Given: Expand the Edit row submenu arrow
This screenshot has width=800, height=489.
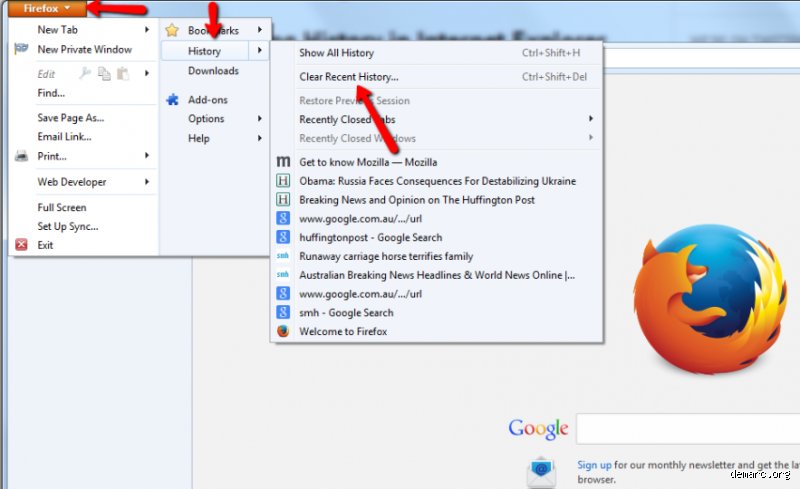Looking at the screenshot, I should [147, 74].
